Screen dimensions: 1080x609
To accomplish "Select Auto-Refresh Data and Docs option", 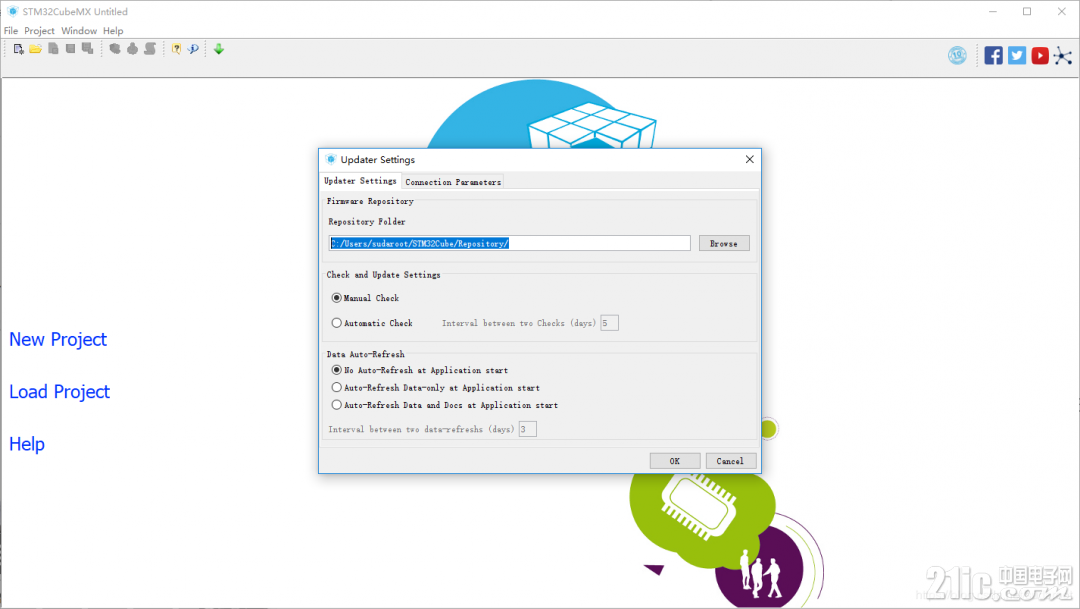I will tap(336, 404).
